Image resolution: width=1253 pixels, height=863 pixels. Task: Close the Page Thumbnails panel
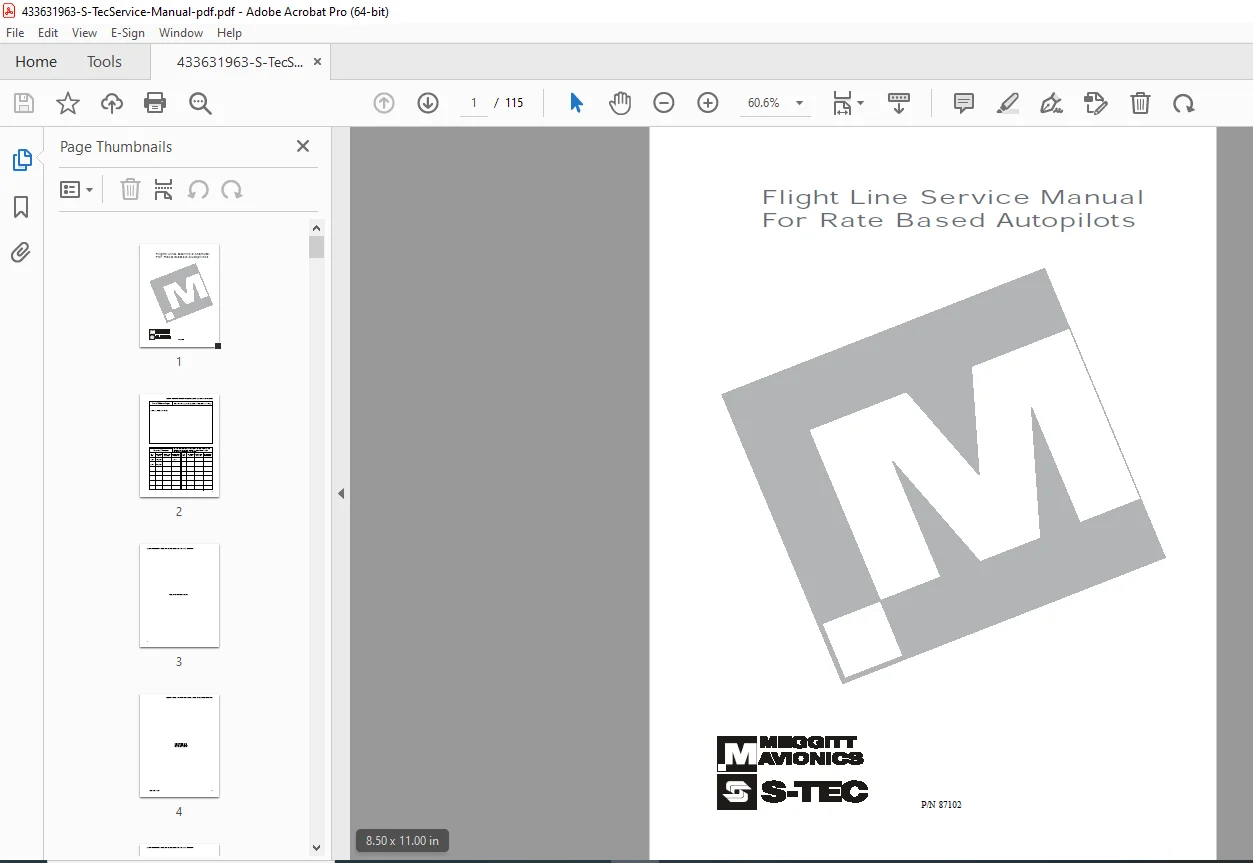point(303,146)
